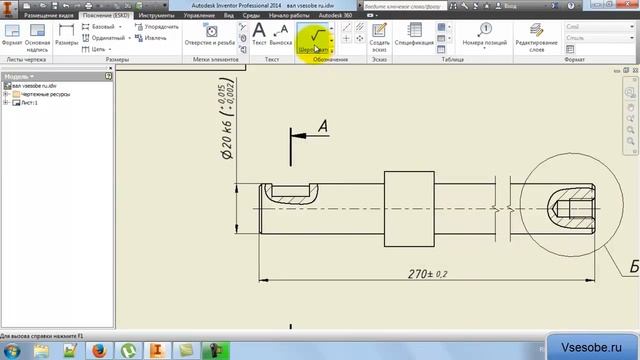The image size is (640, 360).
Task: Open the navigation wheel on navigation bar
Action: (x=630, y=92)
